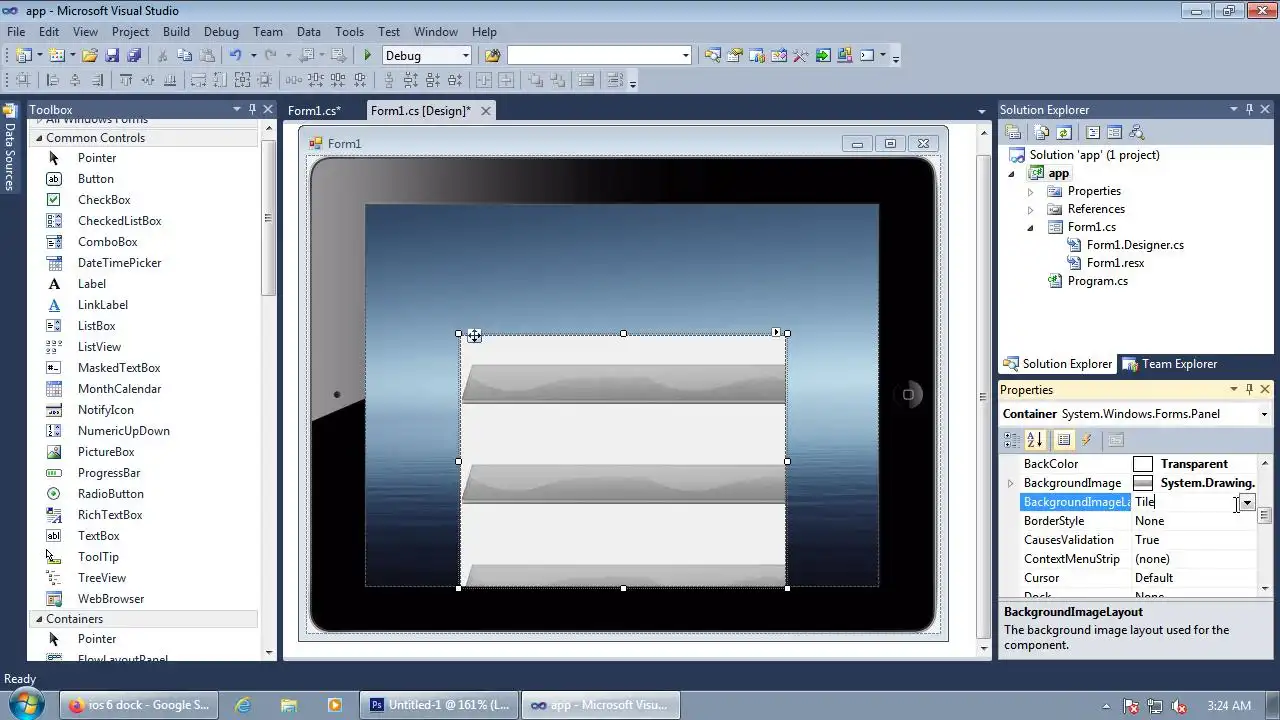
Task: Expand the References node in Solution Explorer
Action: coord(1031,209)
